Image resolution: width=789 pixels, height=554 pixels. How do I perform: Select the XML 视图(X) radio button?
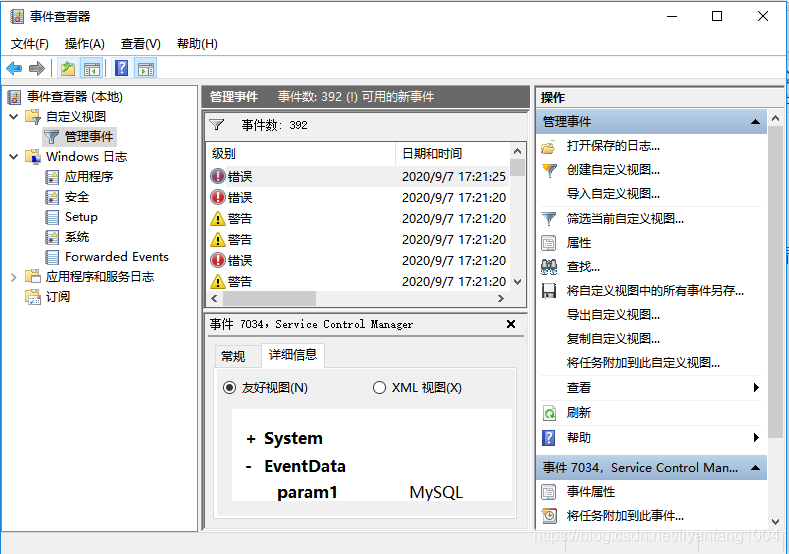pyautogui.click(x=379, y=388)
